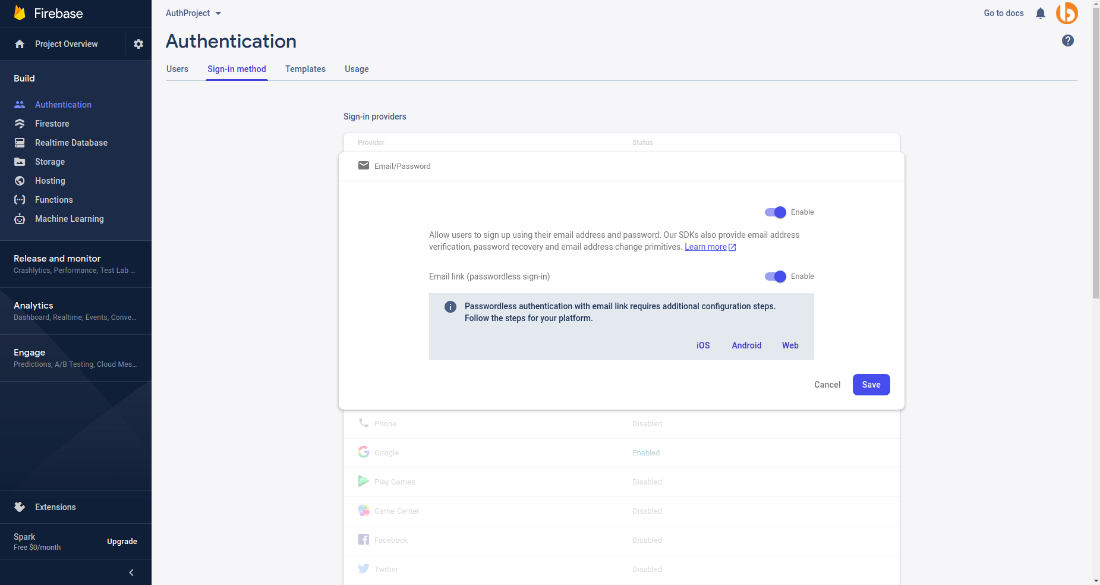Click the info icon in passwordless notice
The image size is (1100, 585).
pos(450,307)
